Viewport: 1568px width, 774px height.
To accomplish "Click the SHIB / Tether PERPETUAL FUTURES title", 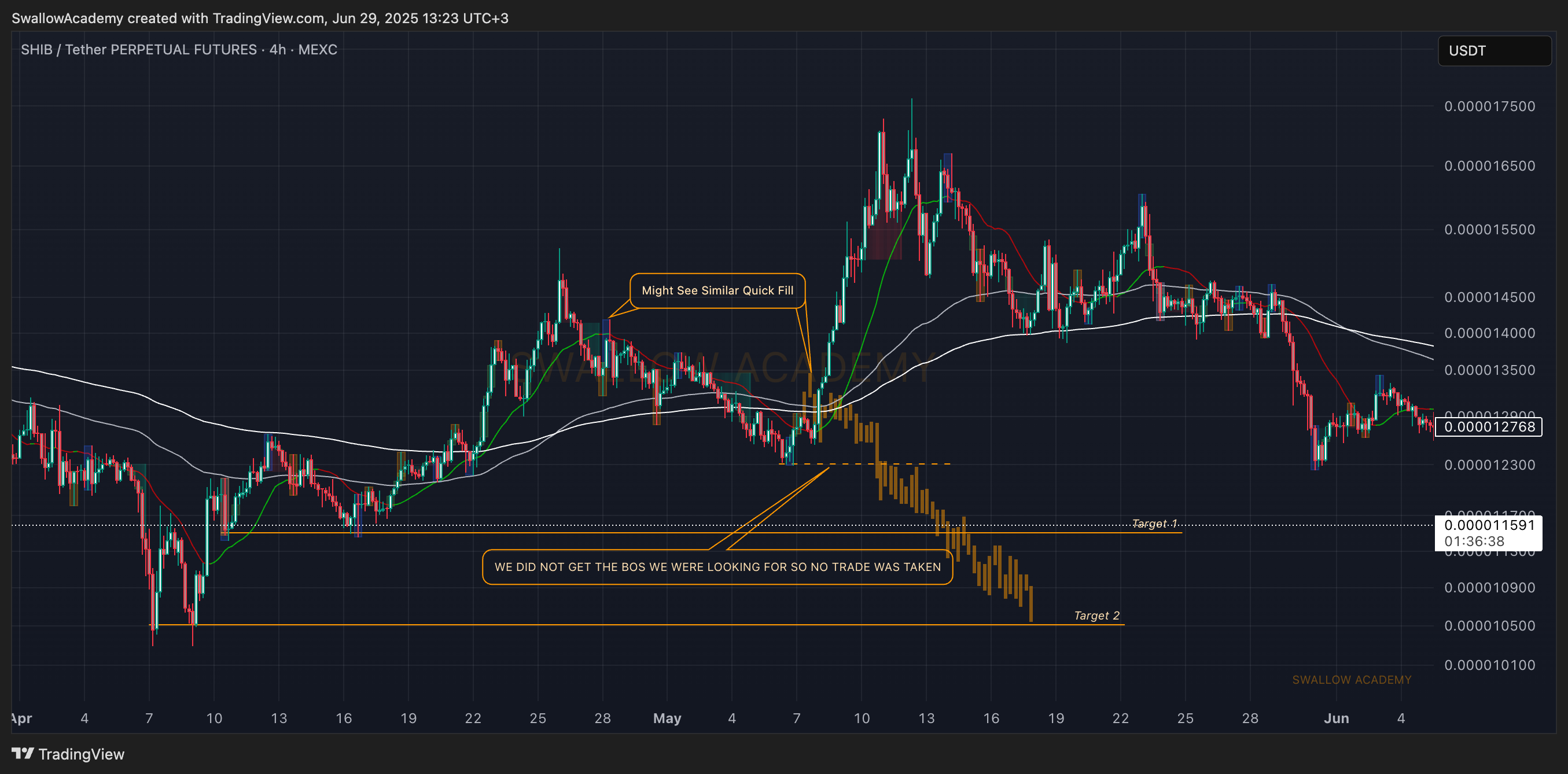I will [x=179, y=49].
